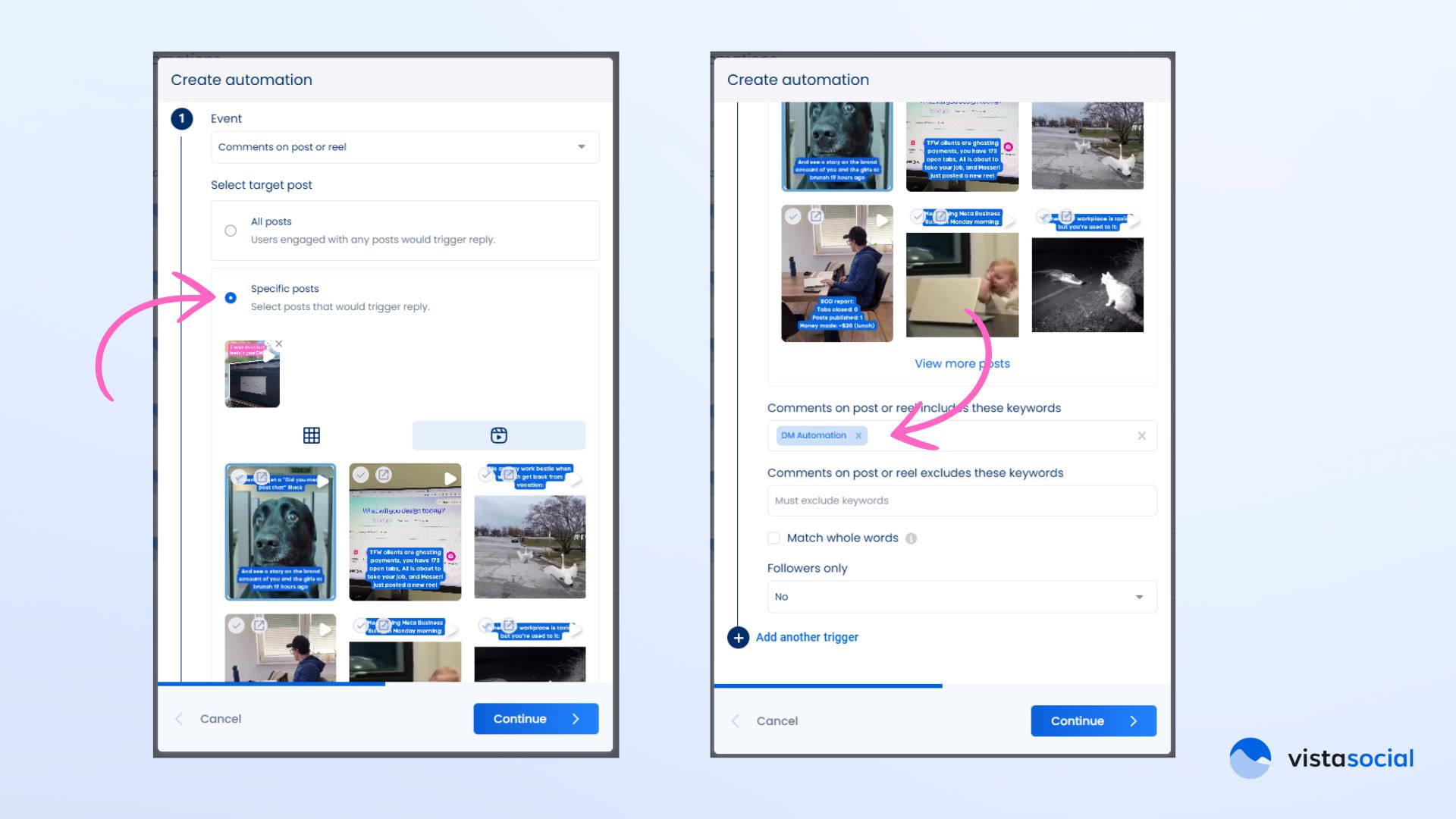Remove the selected post thumbnail with X

pos(279,344)
